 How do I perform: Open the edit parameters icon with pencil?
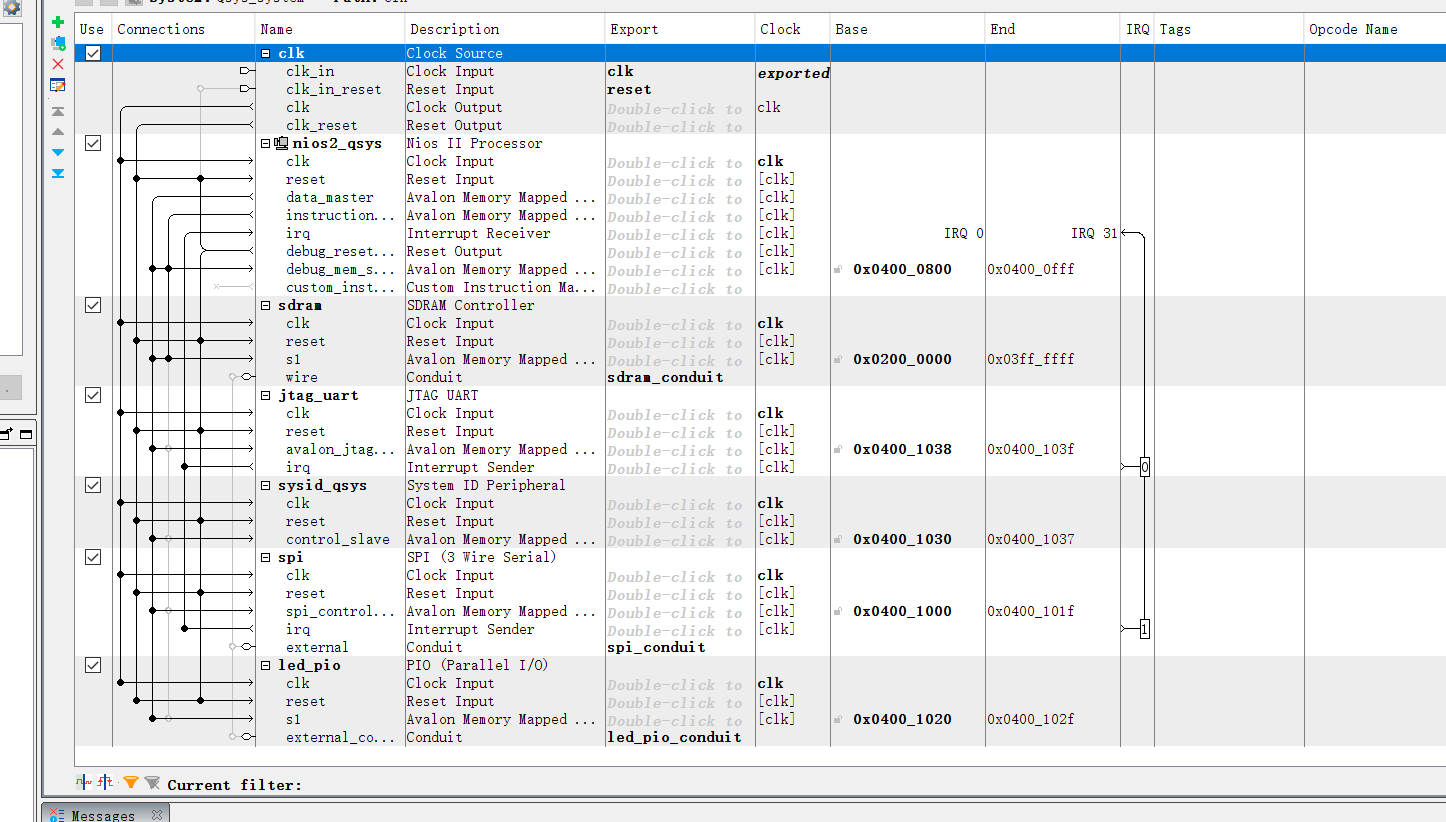click(x=58, y=85)
